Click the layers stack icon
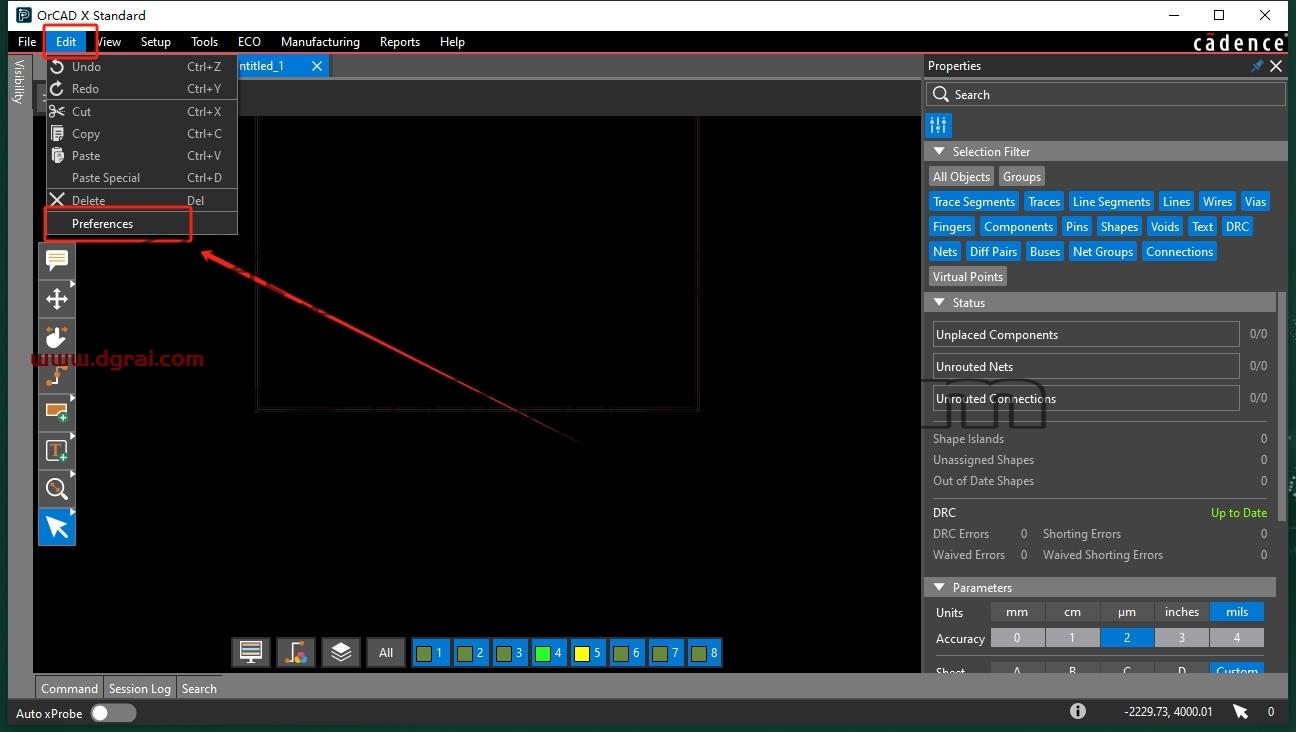 click(341, 653)
